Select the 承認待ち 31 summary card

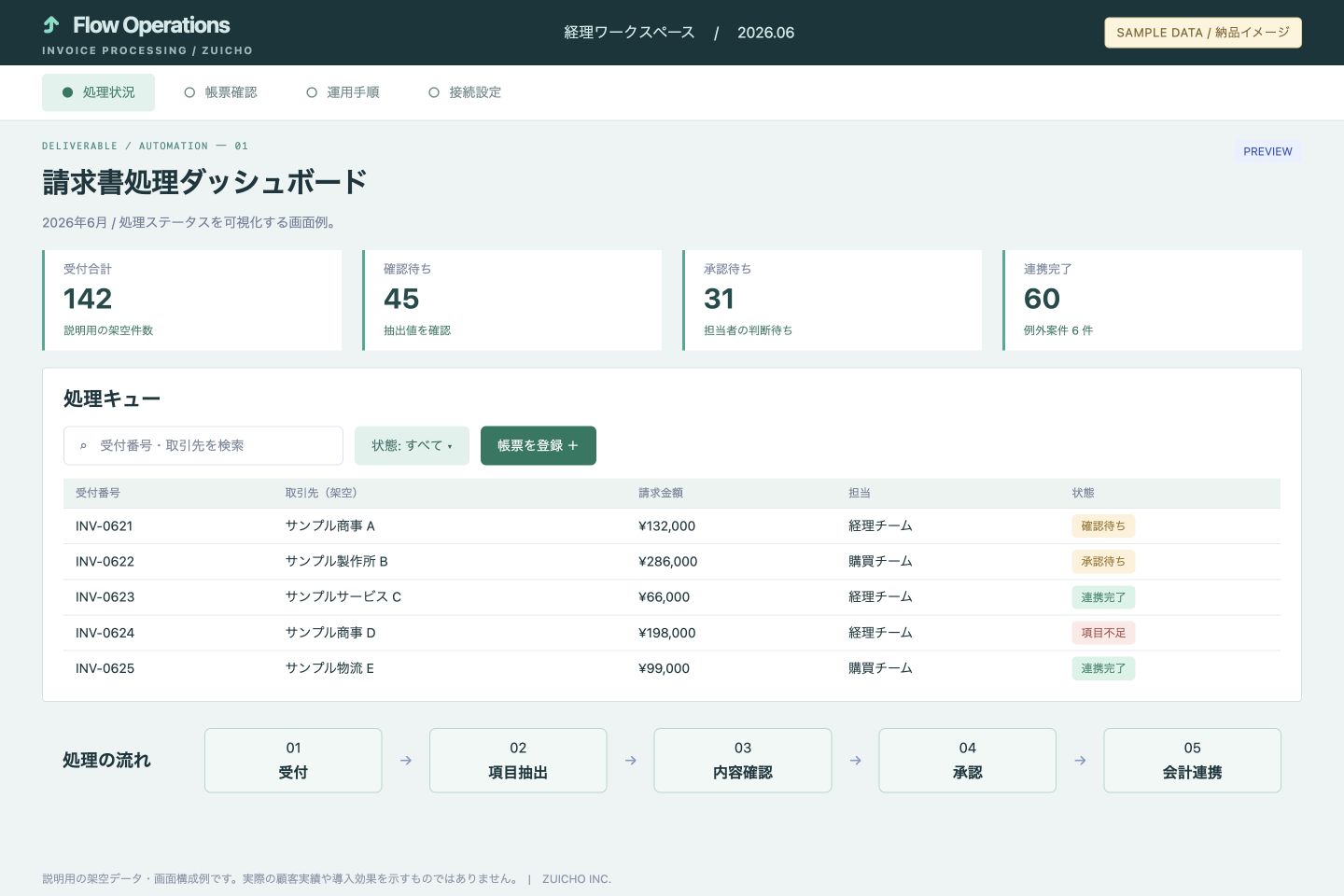(832, 300)
